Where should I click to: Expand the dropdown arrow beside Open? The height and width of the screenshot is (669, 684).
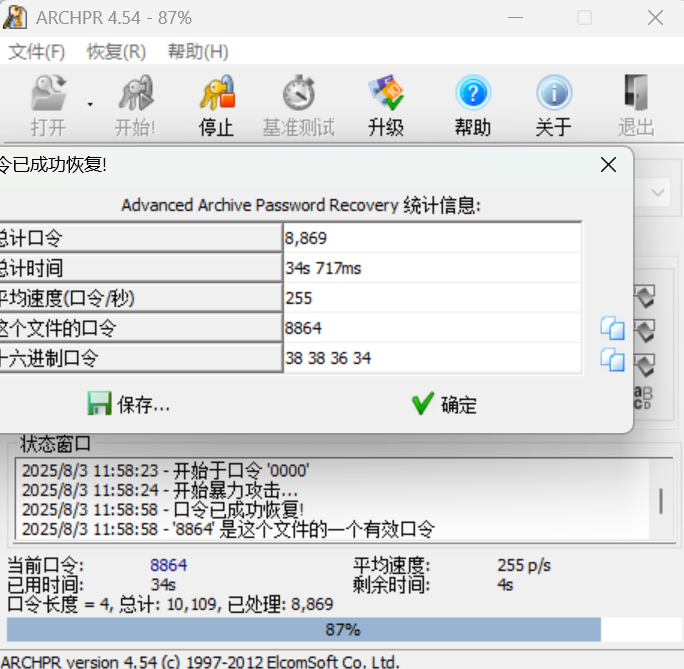[x=90, y=105]
